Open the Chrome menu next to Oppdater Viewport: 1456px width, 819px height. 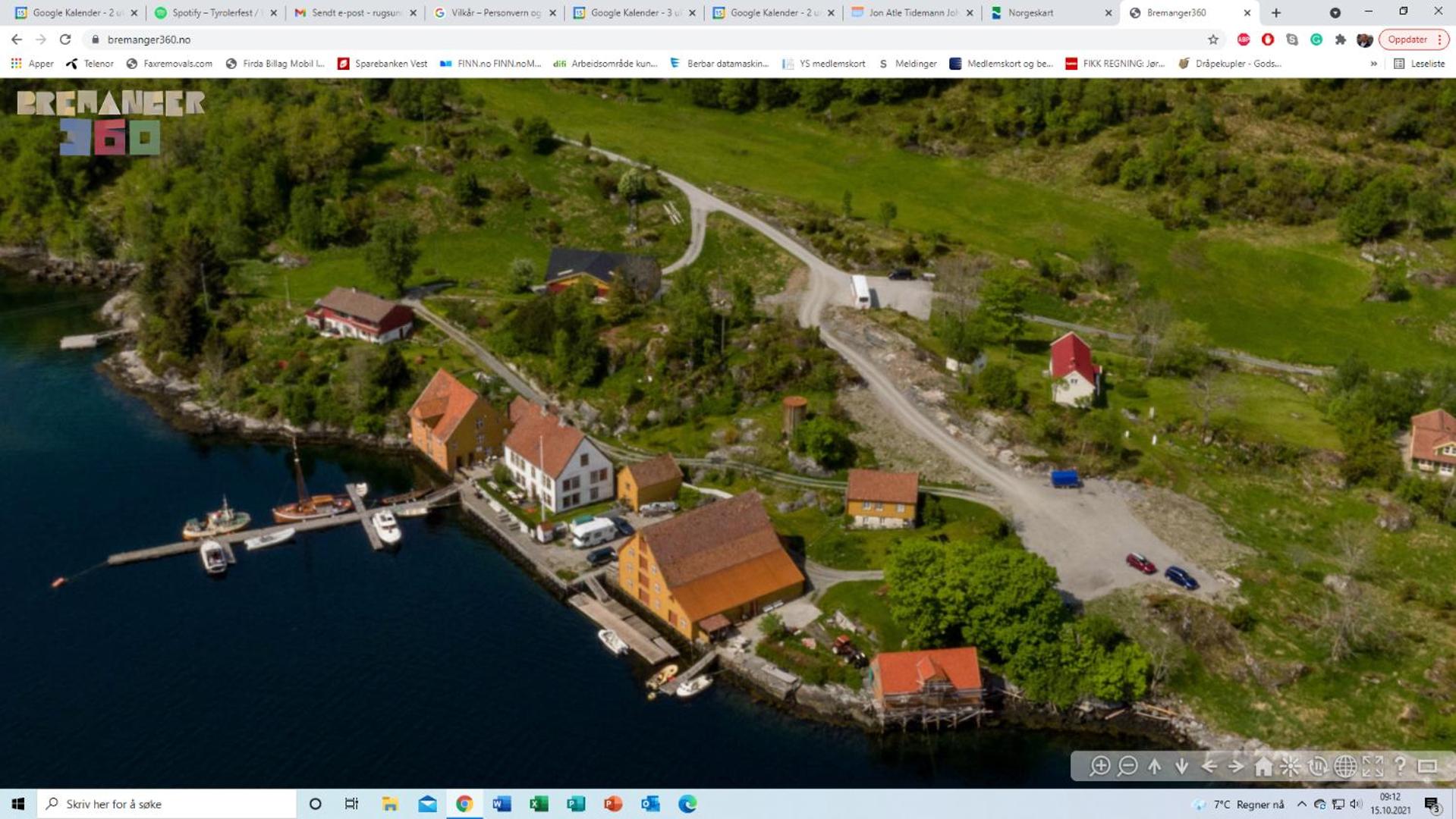pos(1439,39)
